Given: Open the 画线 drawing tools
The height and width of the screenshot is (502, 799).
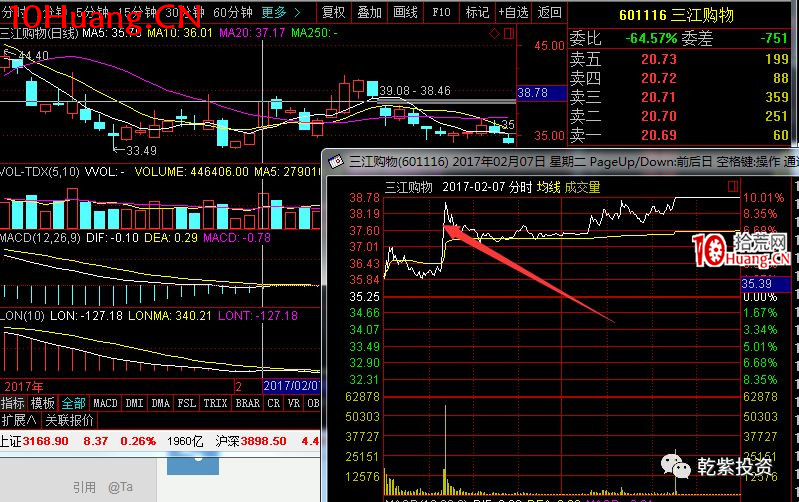Looking at the screenshot, I should (405, 12).
